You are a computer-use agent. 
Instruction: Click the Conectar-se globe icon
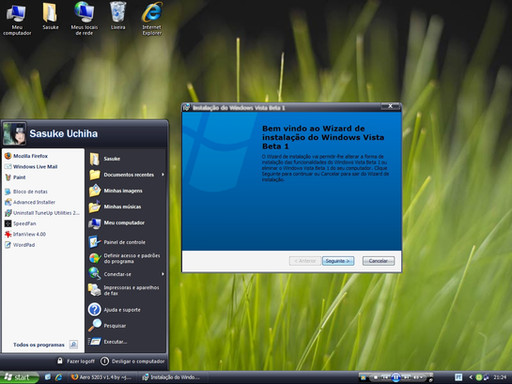point(95,274)
